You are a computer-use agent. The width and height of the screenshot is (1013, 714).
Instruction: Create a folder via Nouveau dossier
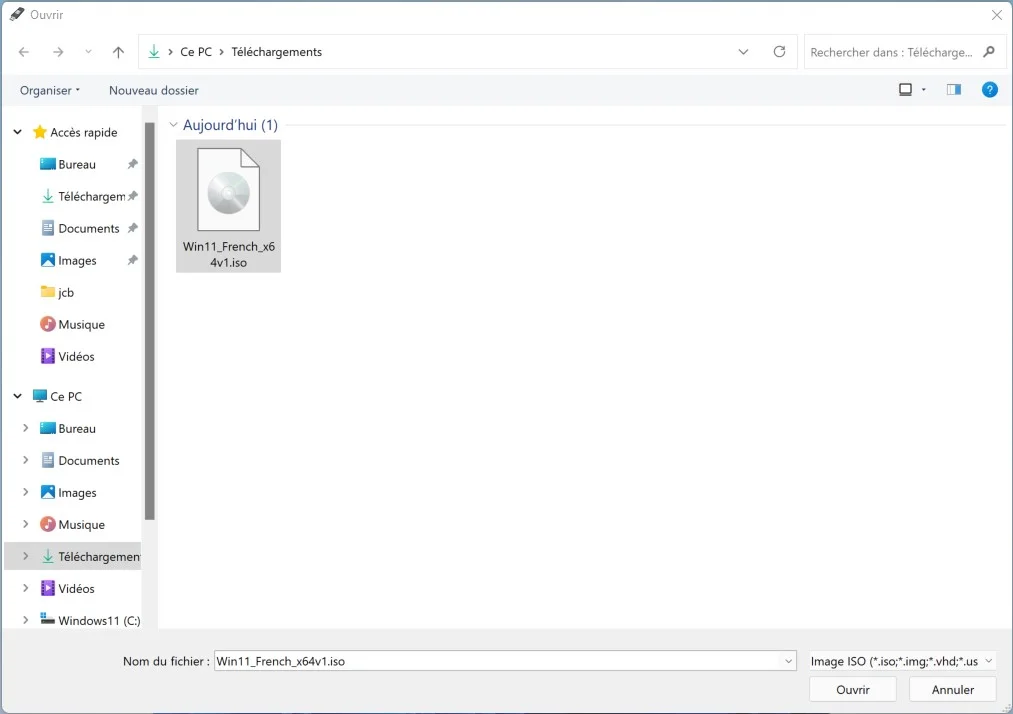click(153, 89)
